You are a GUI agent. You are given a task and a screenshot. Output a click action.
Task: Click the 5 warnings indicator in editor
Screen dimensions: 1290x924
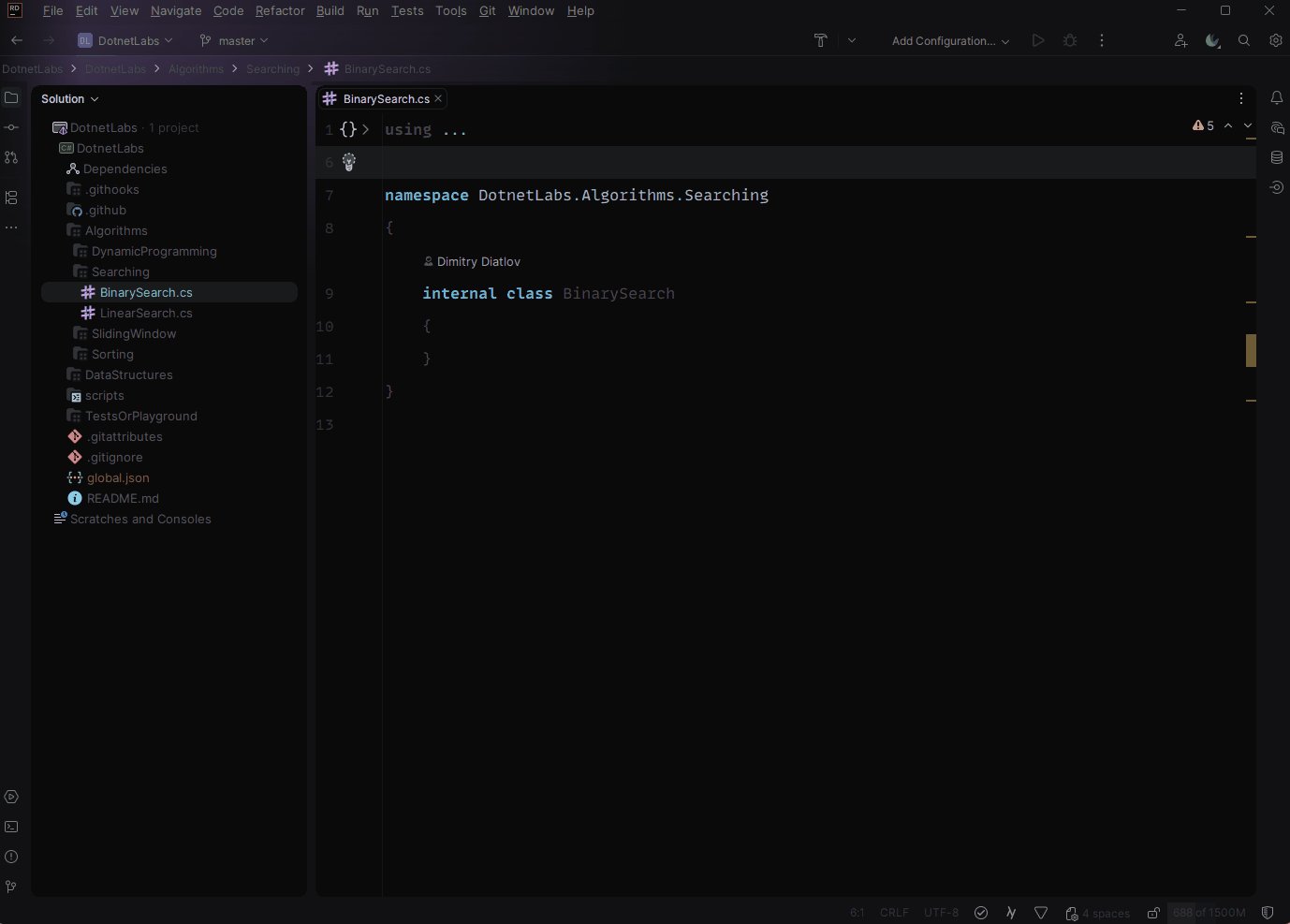point(1204,125)
